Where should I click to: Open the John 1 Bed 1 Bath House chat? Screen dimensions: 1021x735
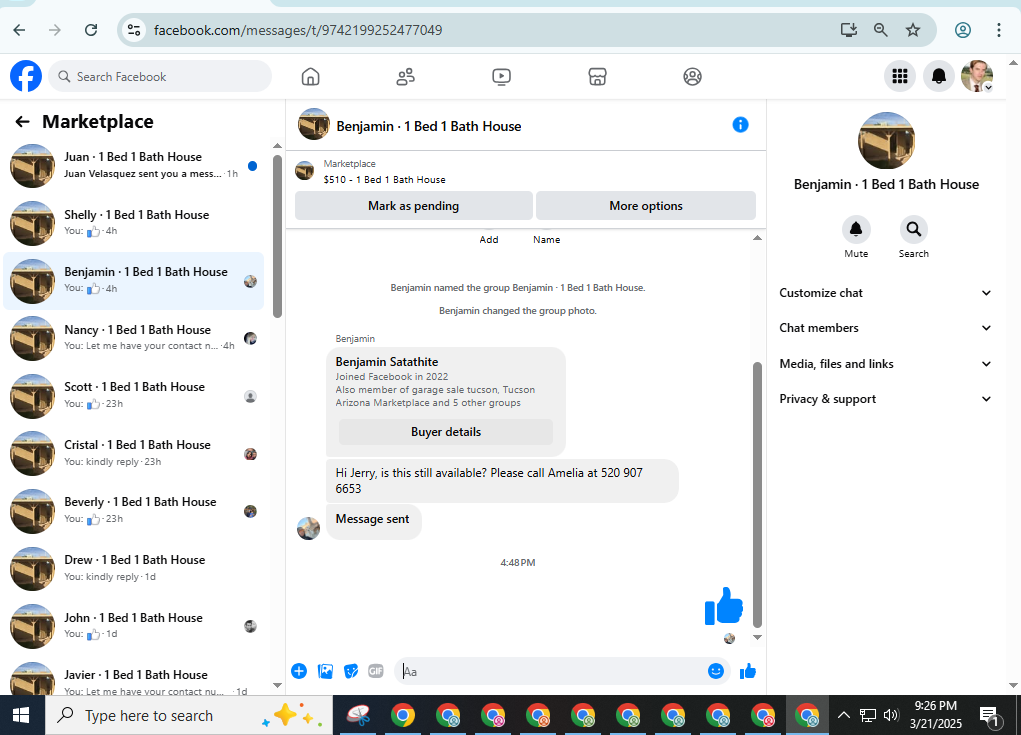pos(133,626)
